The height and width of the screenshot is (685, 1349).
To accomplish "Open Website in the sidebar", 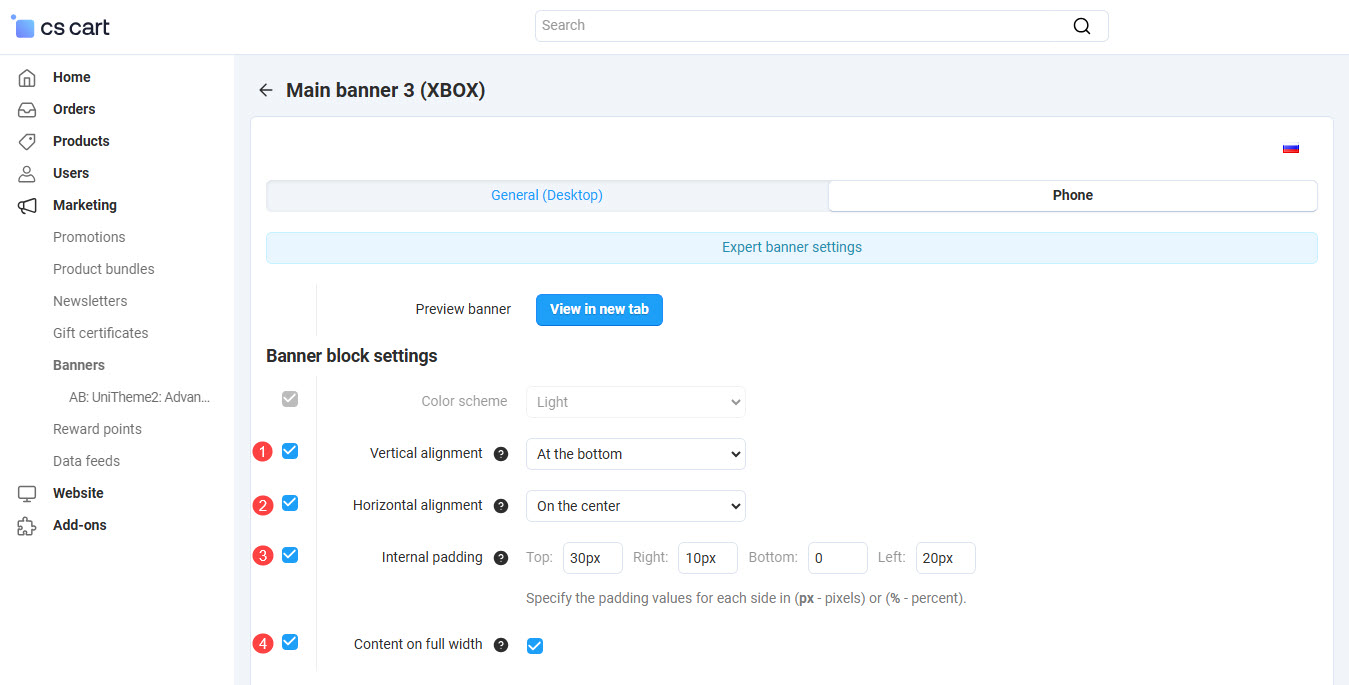I will pos(78,493).
